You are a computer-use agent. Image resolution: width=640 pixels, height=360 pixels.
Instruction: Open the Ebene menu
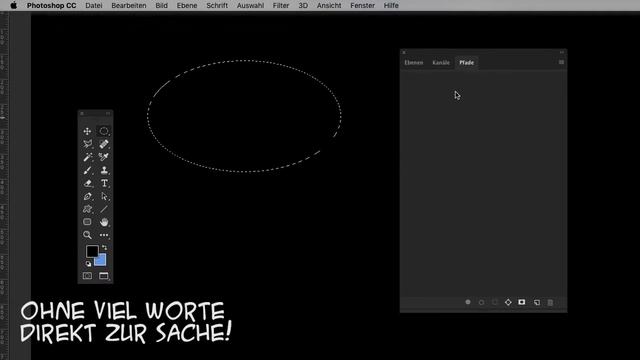click(x=187, y=6)
